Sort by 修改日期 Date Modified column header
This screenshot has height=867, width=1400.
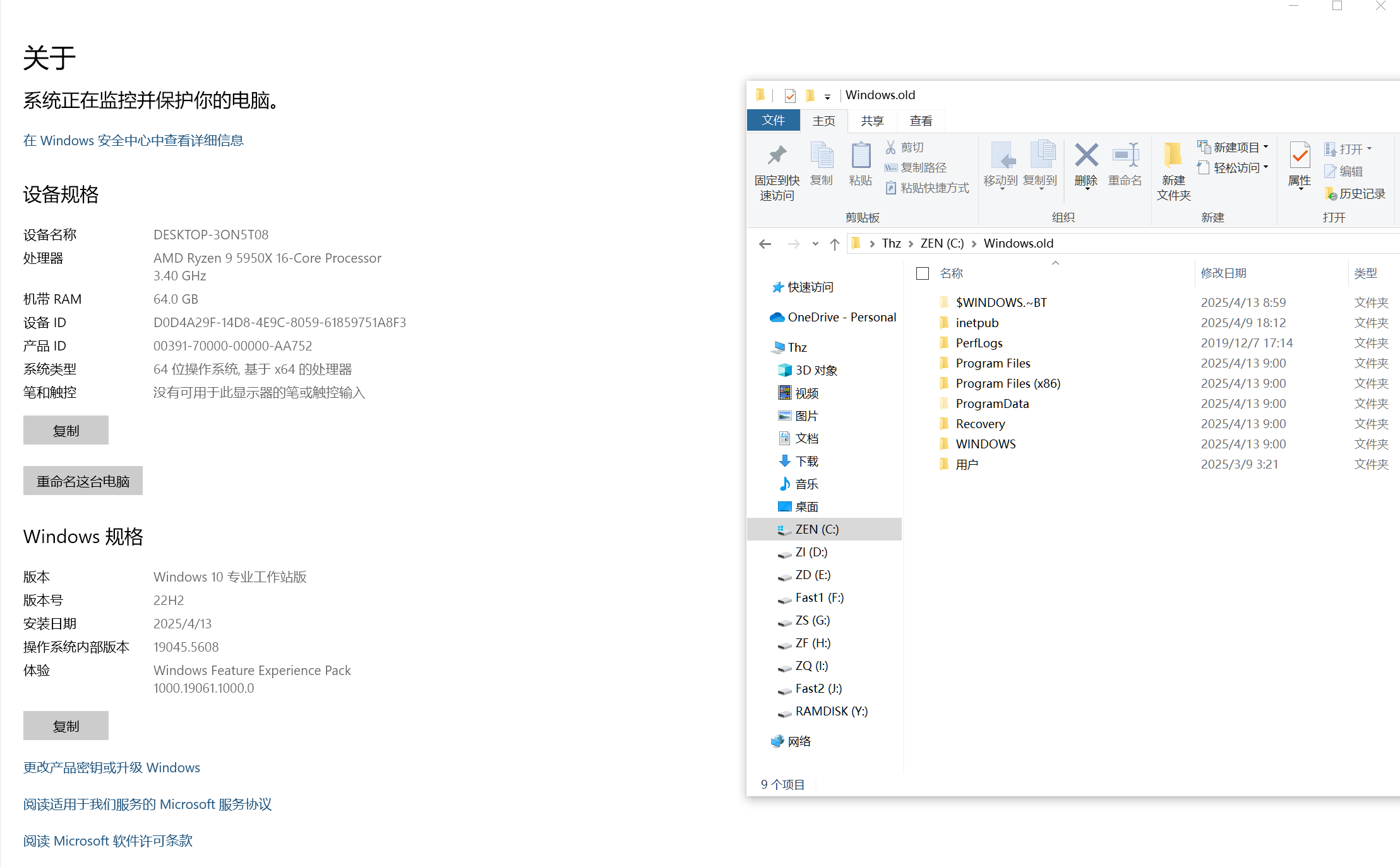pyautogui.click(x=1224, y=273)
